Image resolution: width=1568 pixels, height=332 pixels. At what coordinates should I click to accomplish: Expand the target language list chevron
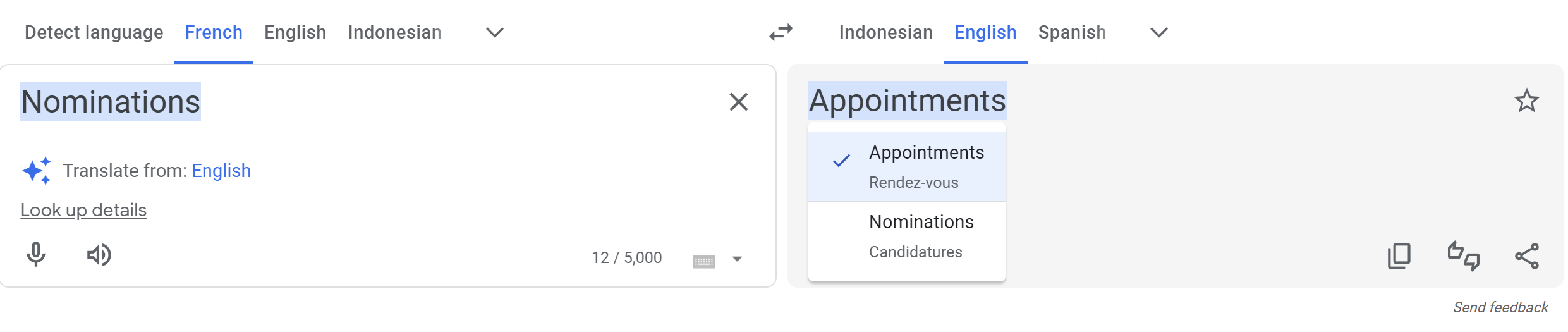(x=1158, y=32)
